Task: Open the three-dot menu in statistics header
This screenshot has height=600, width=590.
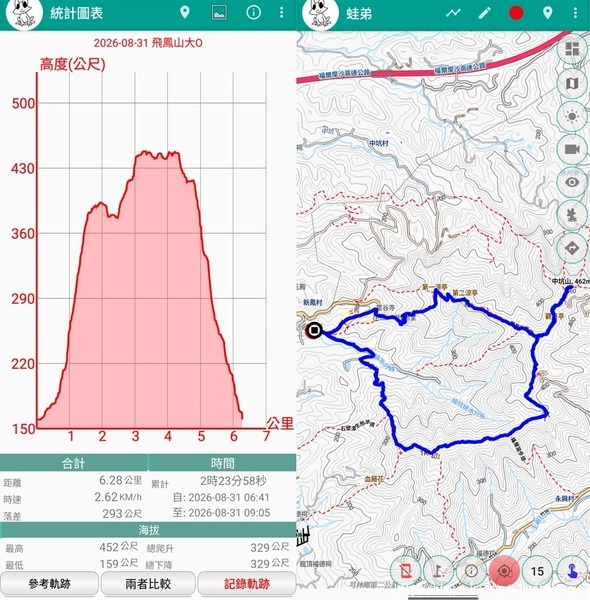Action: [282, 13]
